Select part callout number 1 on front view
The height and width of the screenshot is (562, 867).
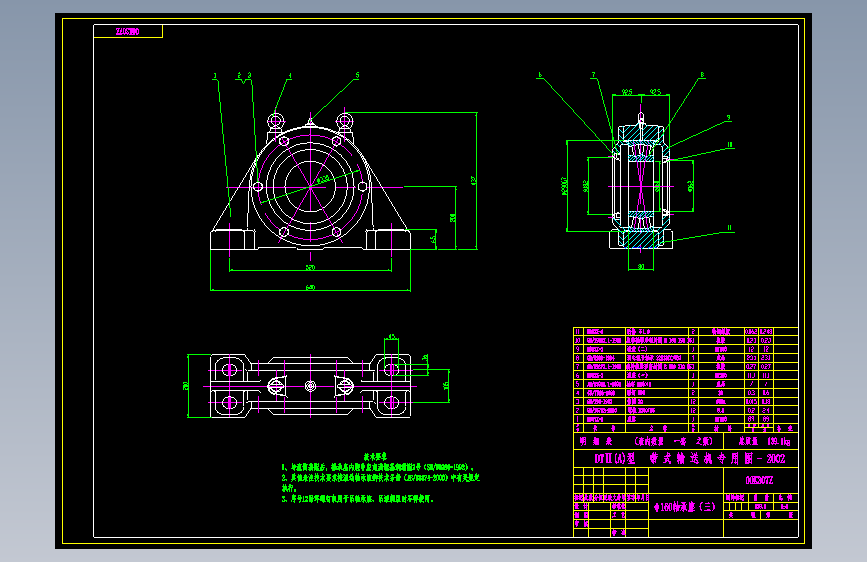coord(215,76)
